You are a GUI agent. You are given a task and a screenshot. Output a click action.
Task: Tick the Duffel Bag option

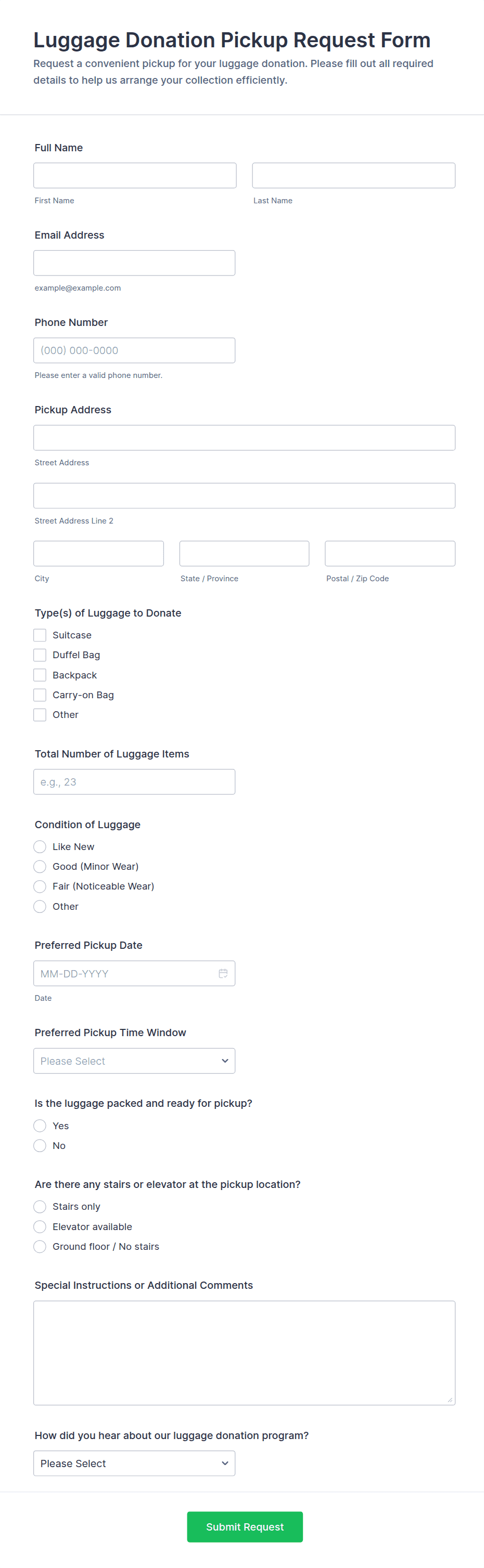coord(40,655)
